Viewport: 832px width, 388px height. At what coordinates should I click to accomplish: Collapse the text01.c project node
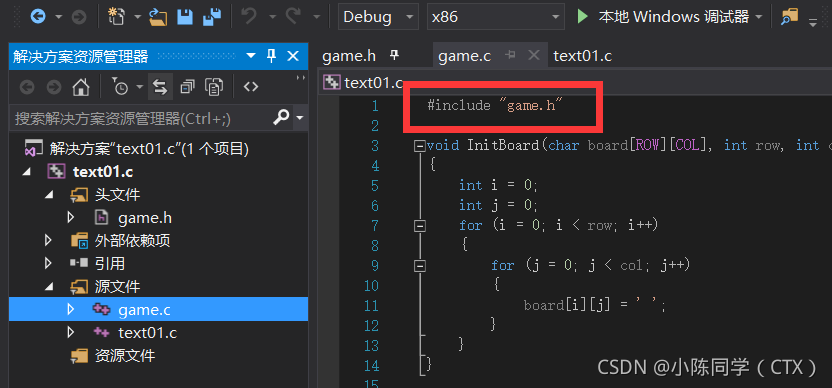(27, 171)
